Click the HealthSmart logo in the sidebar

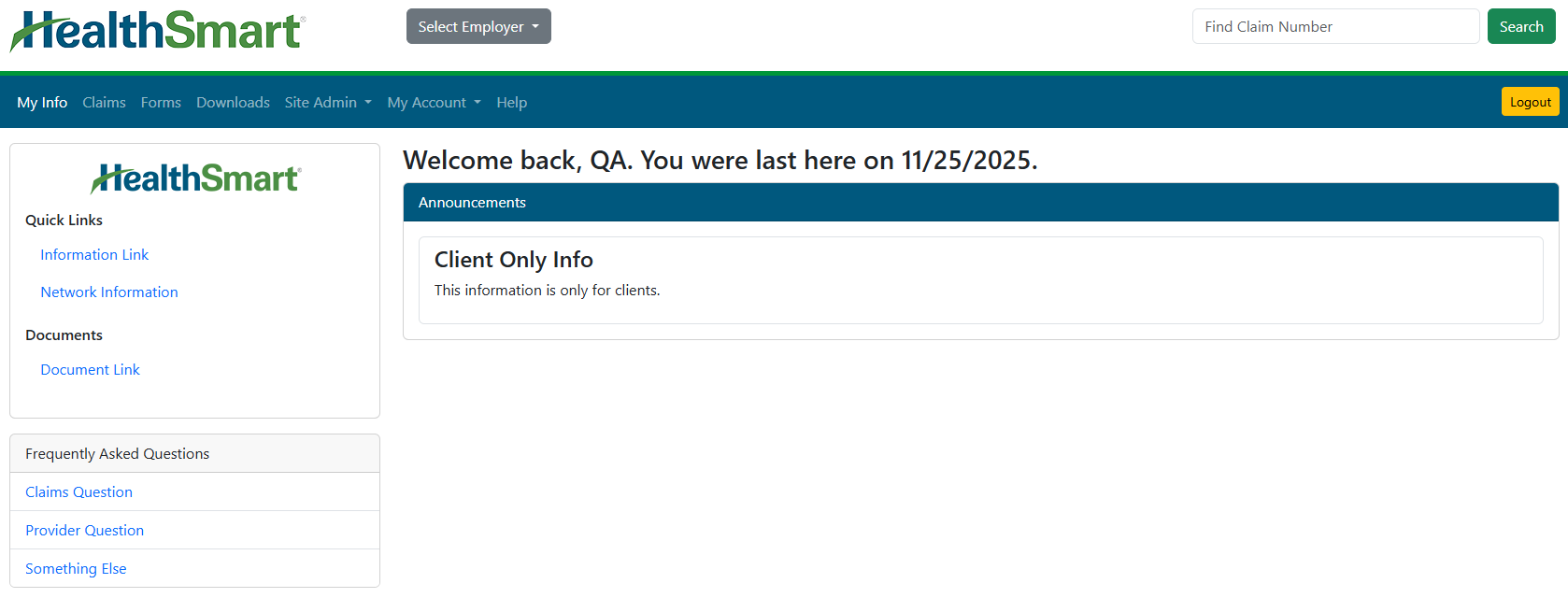195,178
